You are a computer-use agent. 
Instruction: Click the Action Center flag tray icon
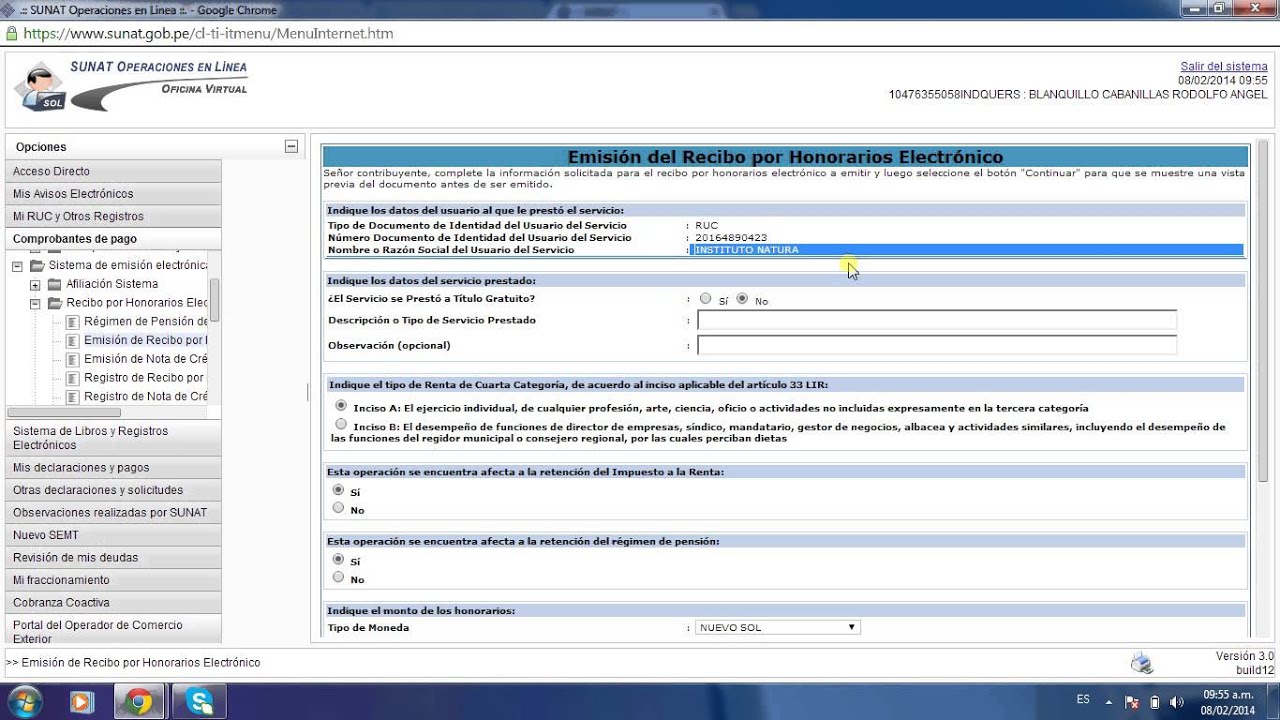pyautogui.click(x=1132, y=702)
